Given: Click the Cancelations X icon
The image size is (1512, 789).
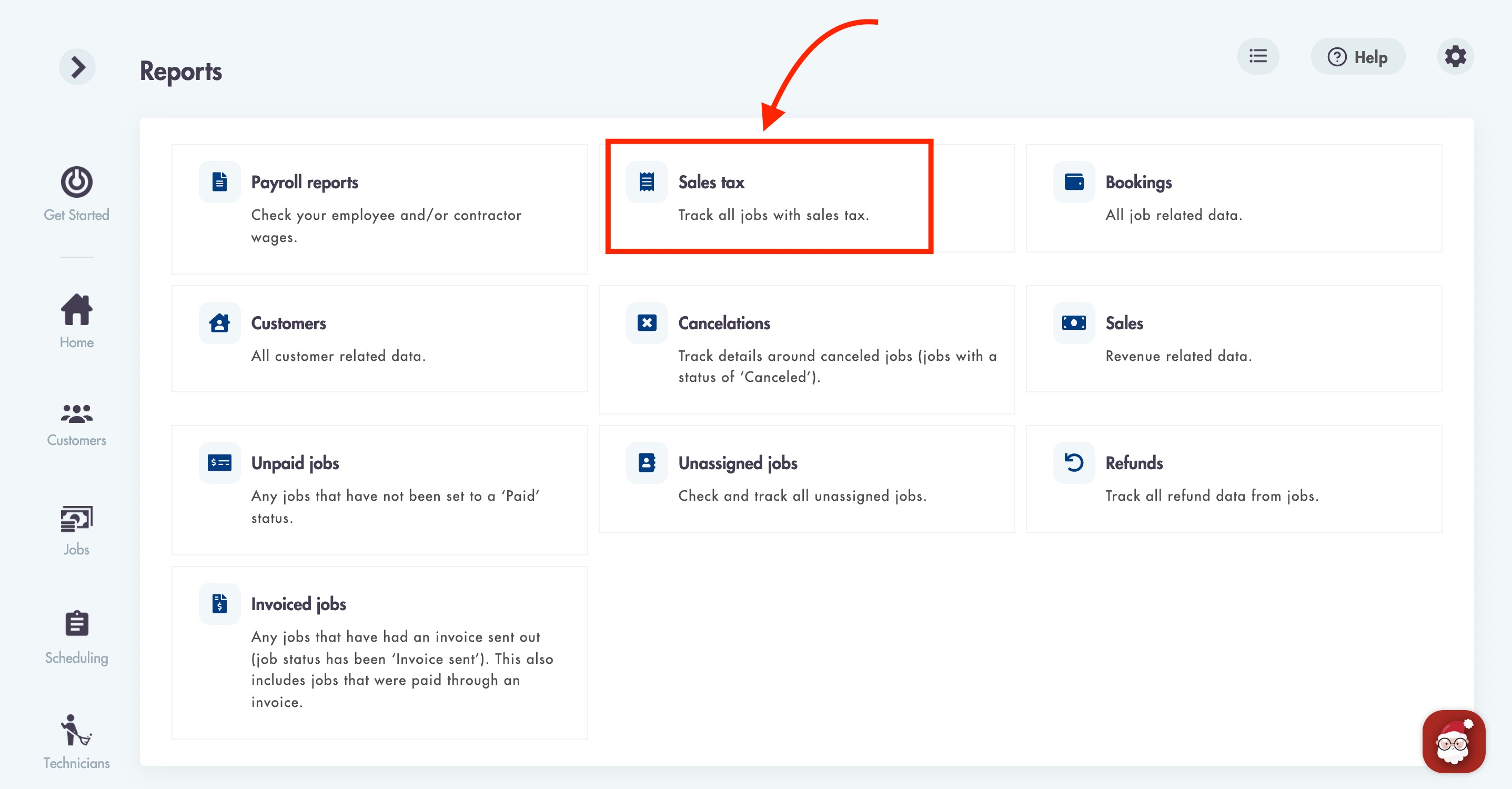Looking at the screenshot, I should pos(647,323).
